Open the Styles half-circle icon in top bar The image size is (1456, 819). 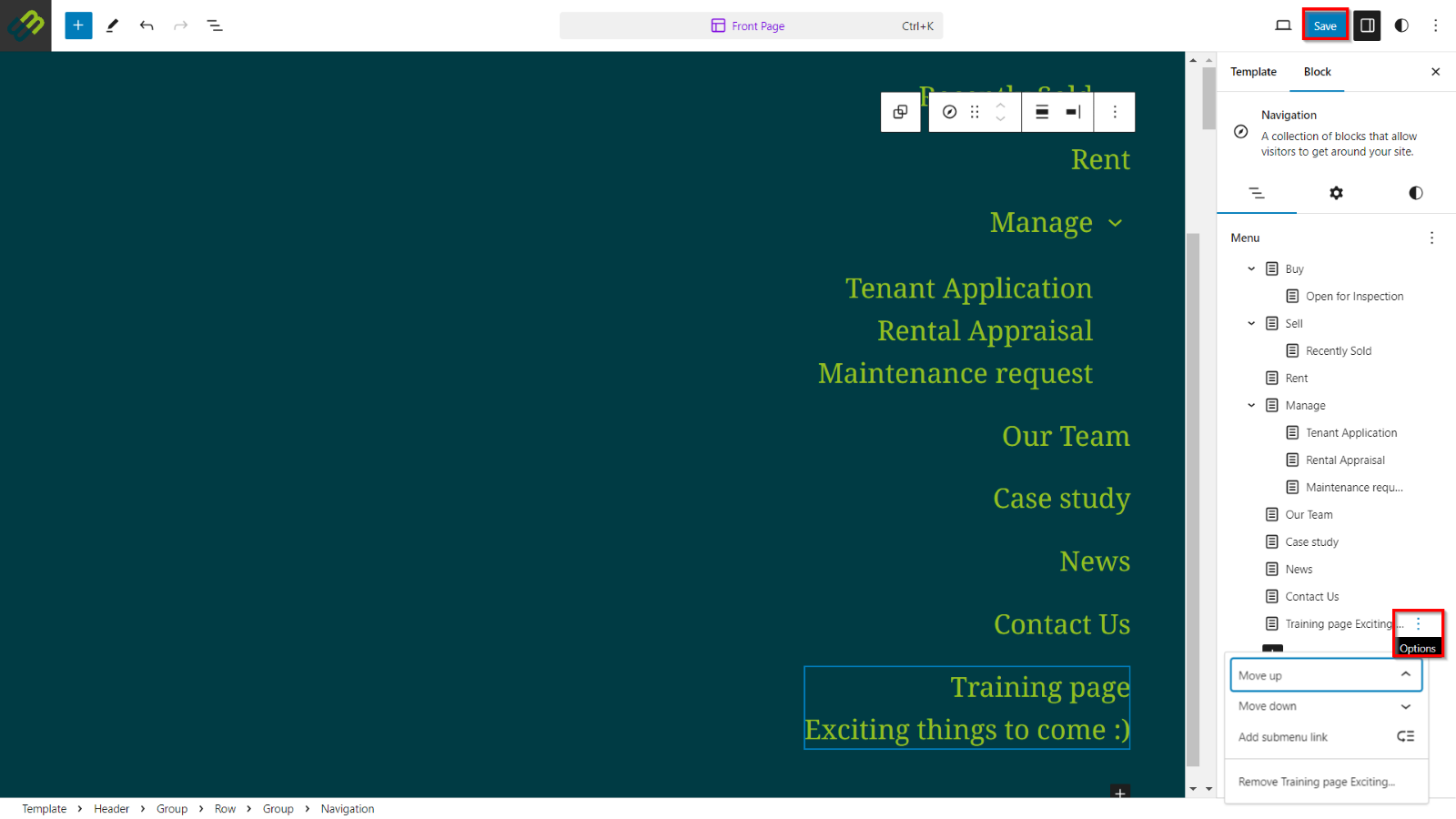coord(1401,25)
